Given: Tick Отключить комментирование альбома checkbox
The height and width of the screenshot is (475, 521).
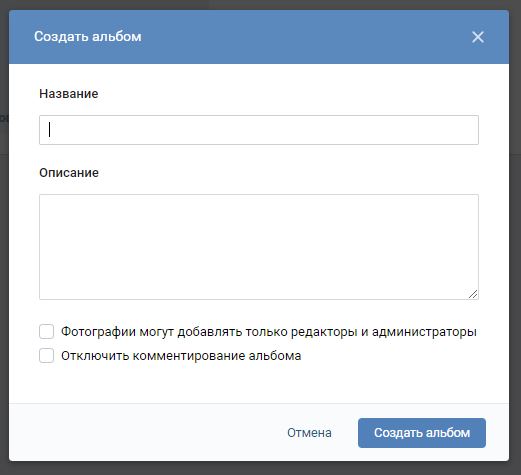Looking at the screenshot, I should [x=46, y=356].
